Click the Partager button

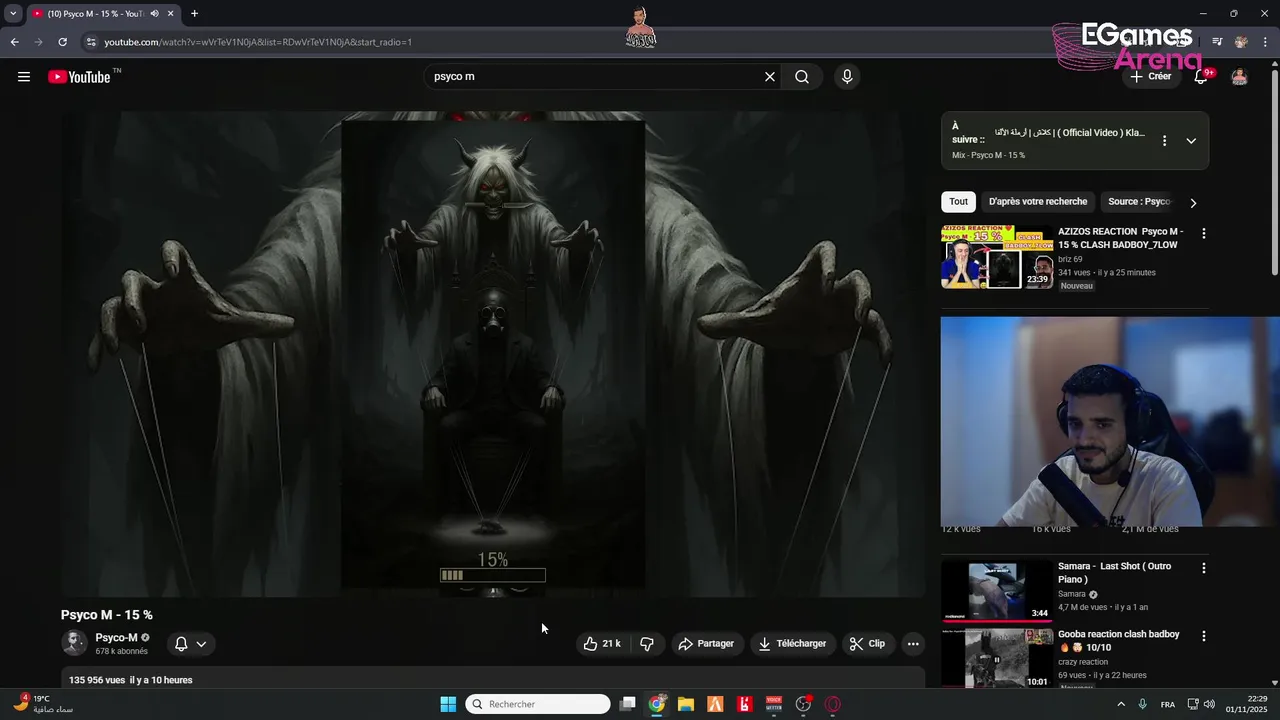(706, 644)
